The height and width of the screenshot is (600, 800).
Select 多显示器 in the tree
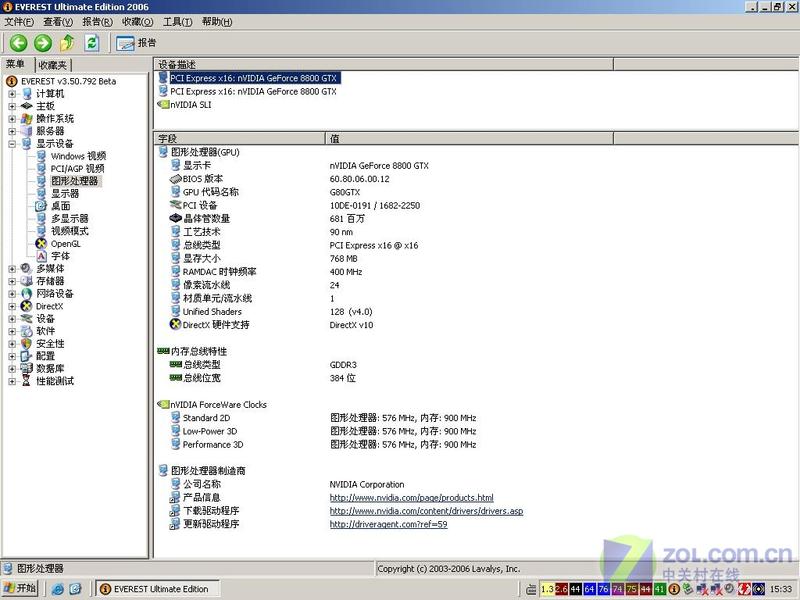(69, 218)
